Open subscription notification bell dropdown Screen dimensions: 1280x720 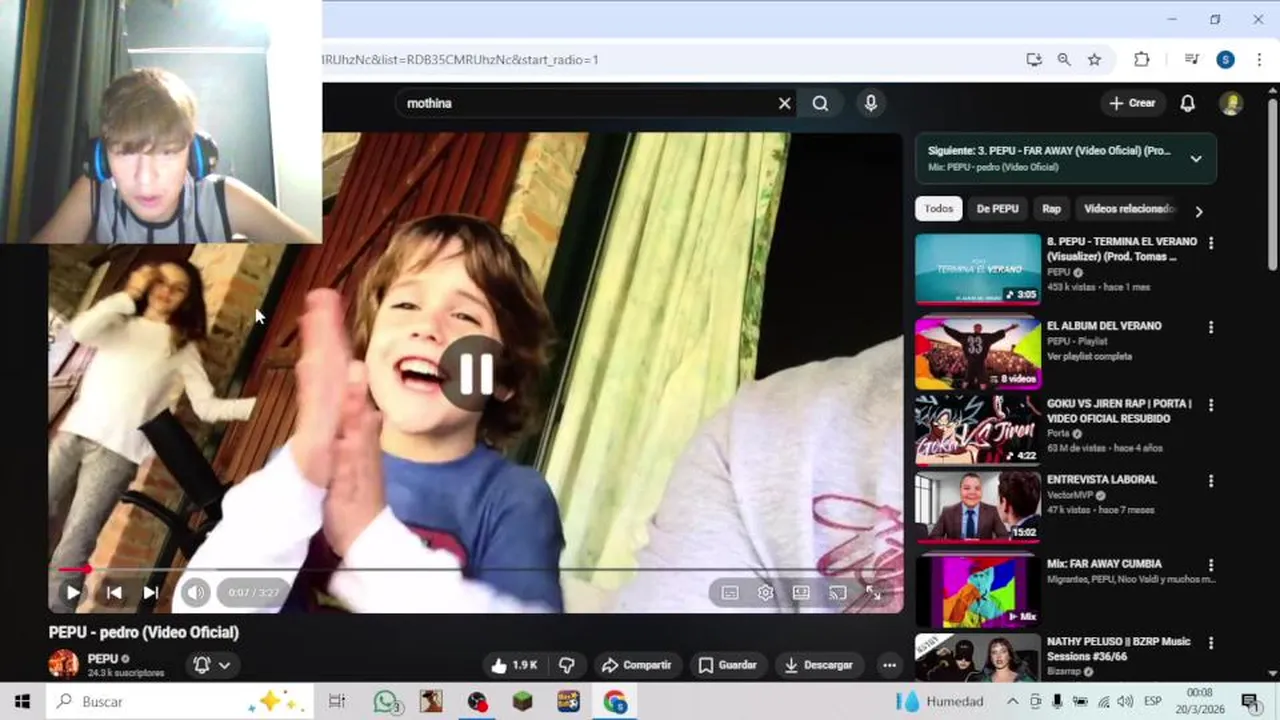(212, 665)
